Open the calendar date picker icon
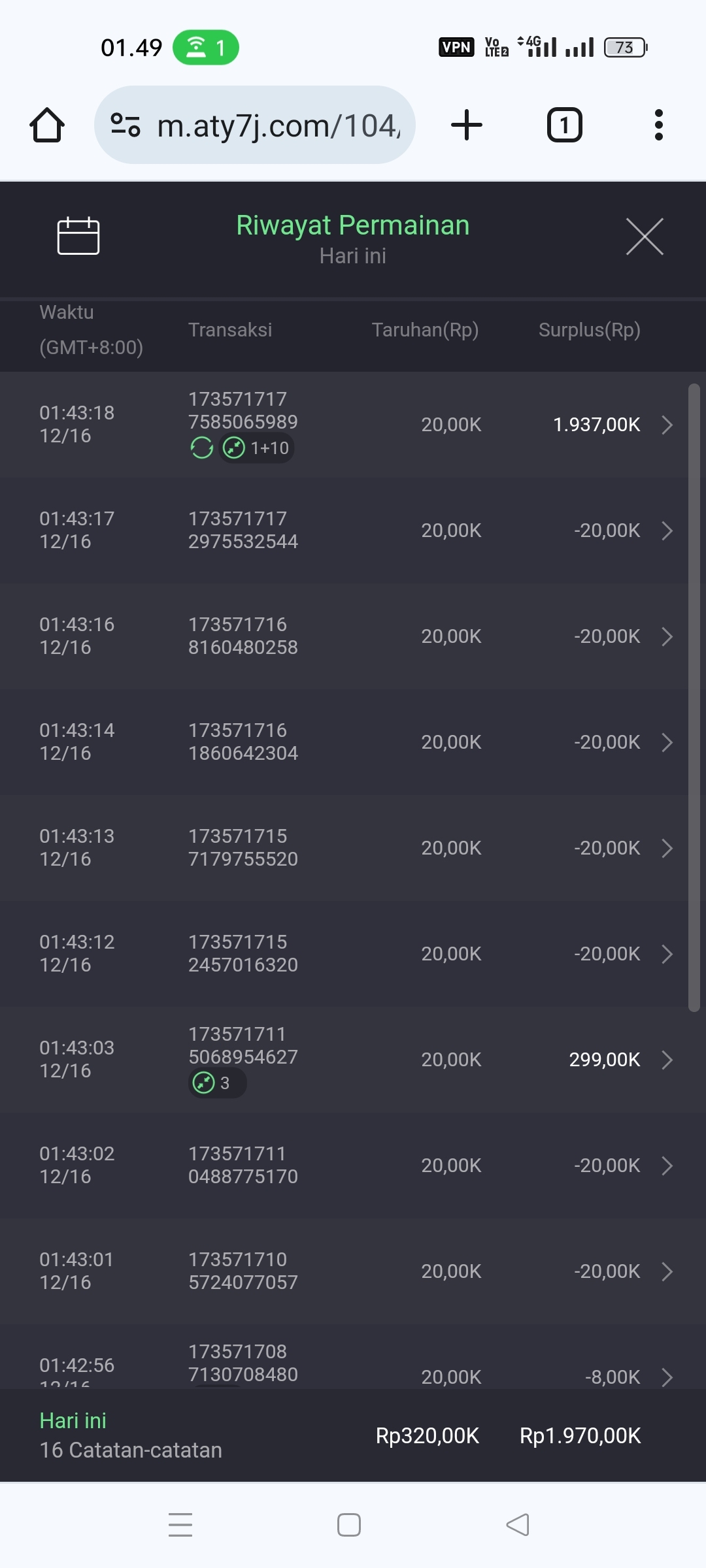 pos(78,236)
